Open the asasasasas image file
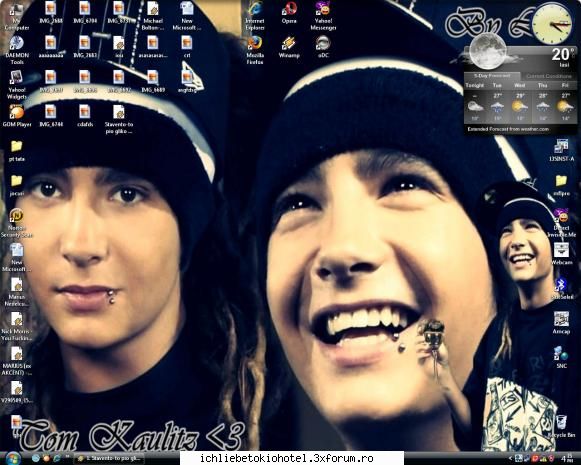Image resolution: width=581 pixels, height=465 pixels. pos(153,47)
